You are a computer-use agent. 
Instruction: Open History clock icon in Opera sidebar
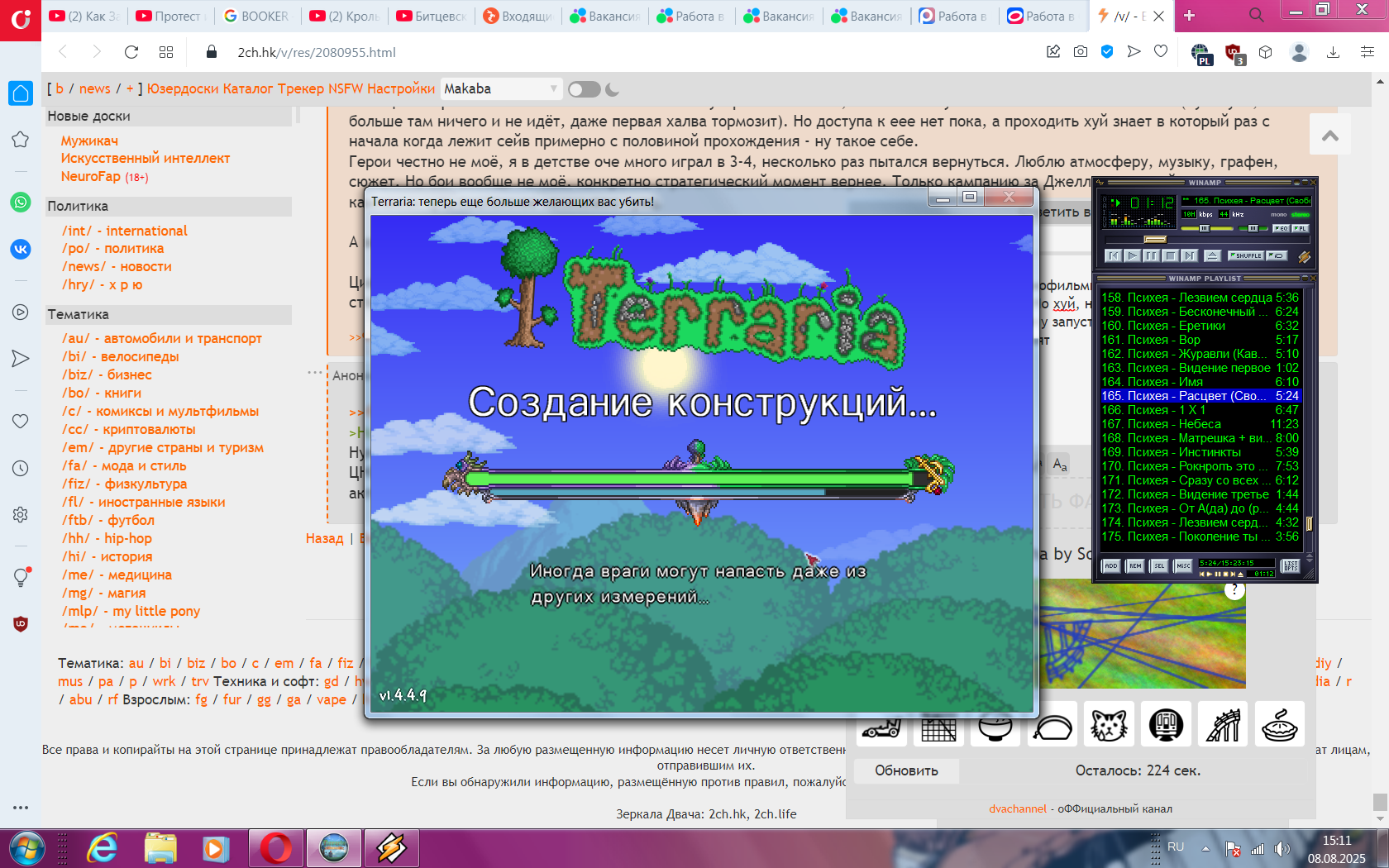[21, 468]
